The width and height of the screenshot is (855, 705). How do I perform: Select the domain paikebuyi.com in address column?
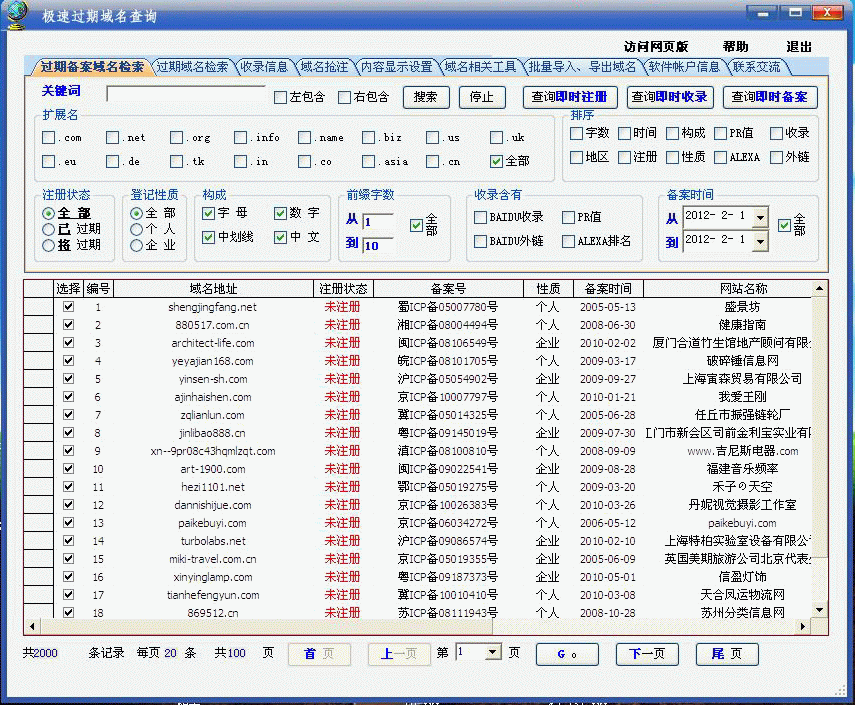(212, 523)
